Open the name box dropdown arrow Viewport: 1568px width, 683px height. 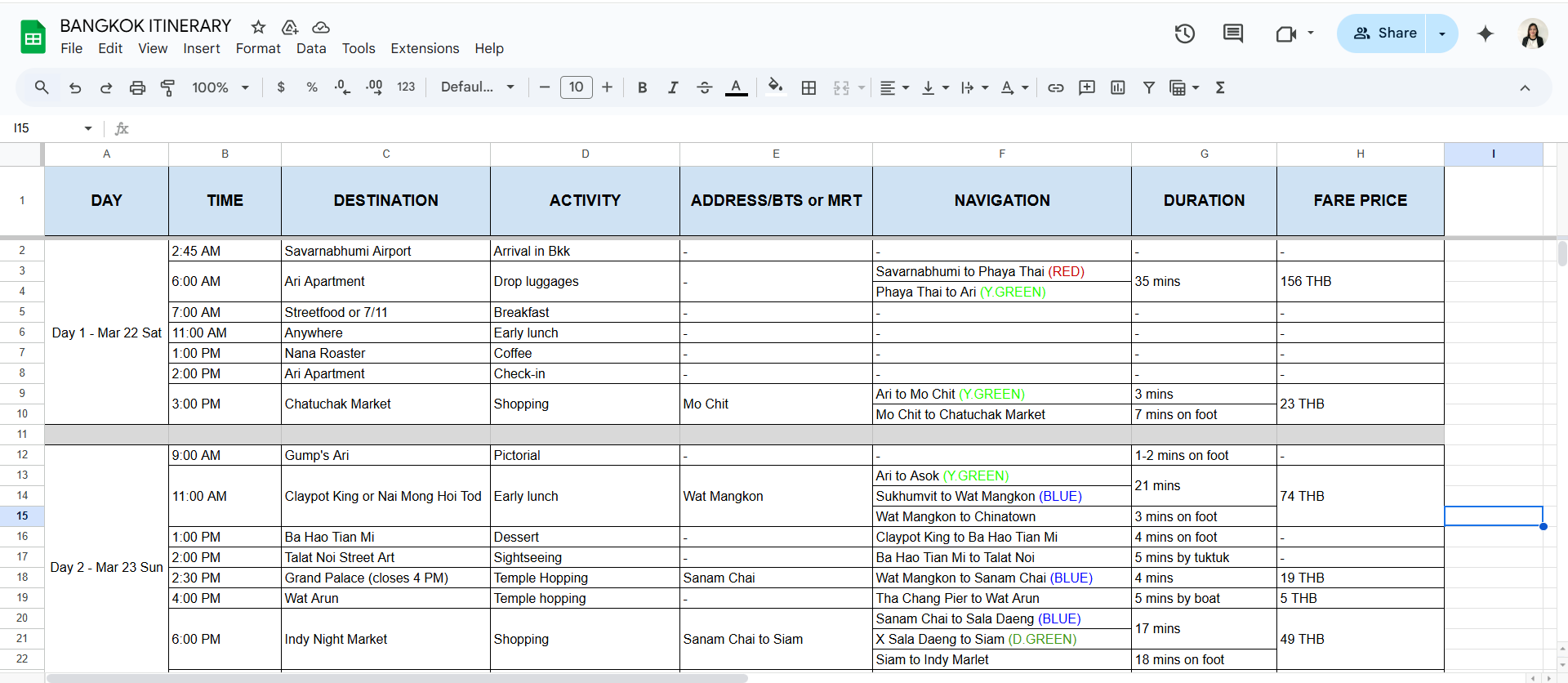click(x=88, y=128)
